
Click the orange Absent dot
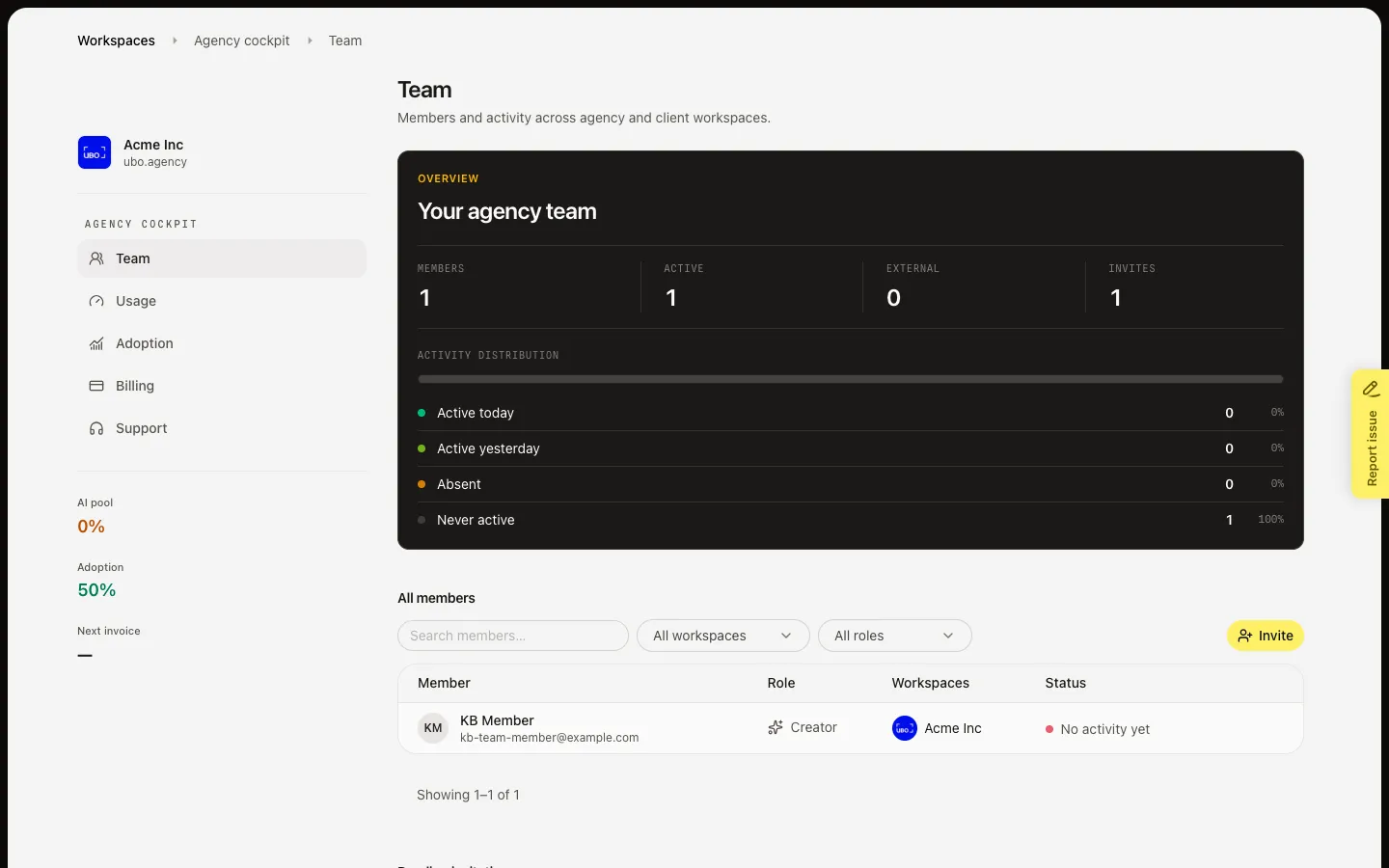pyautogui.click(x=422, y=484)
